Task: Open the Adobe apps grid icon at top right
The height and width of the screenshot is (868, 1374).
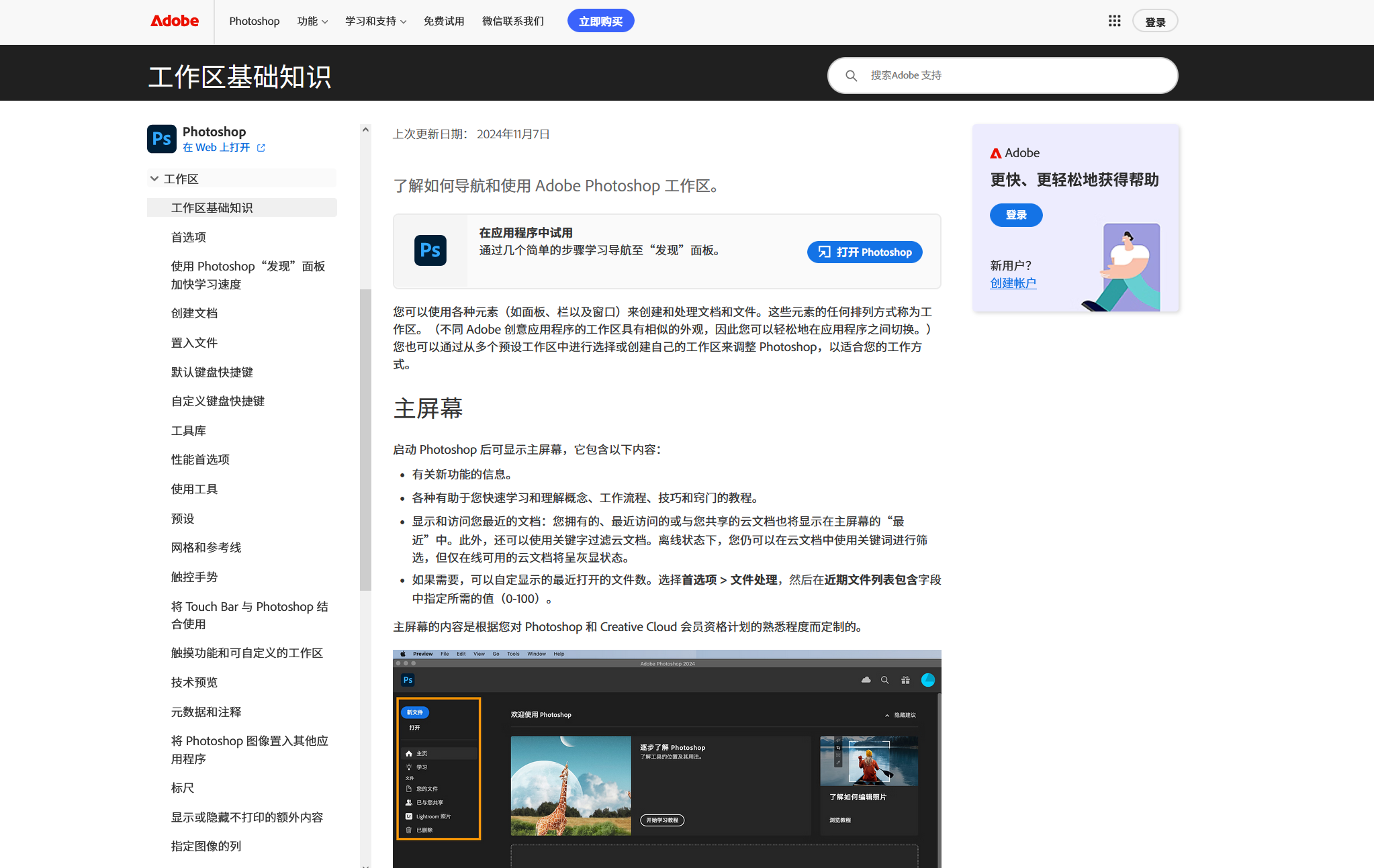Action: click(x=1114, y=21)
